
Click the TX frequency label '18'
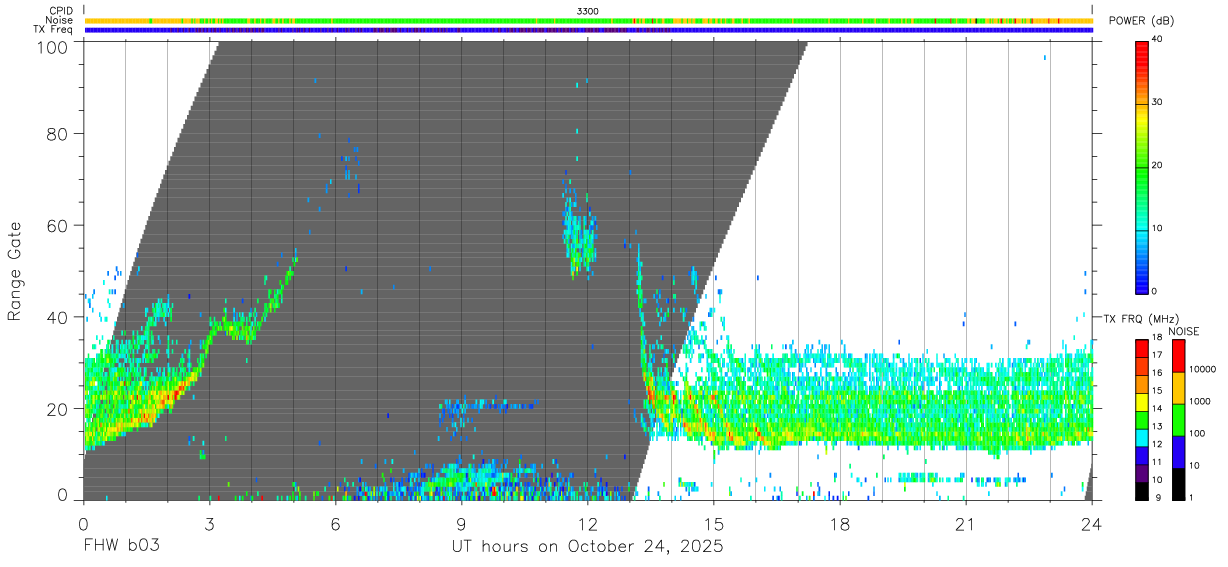click(x=1158, y=339)
